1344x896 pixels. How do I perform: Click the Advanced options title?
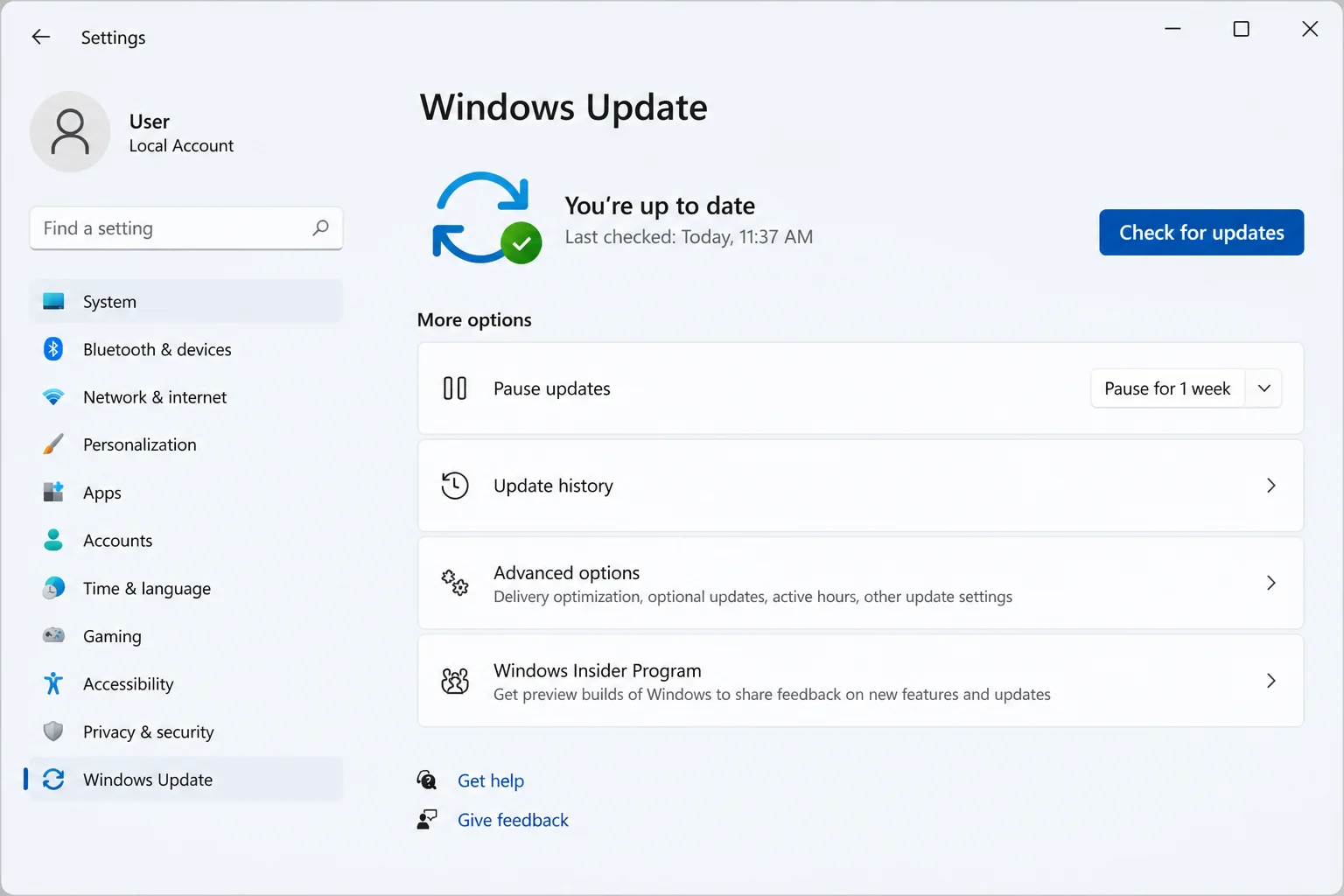pos(566,573)
